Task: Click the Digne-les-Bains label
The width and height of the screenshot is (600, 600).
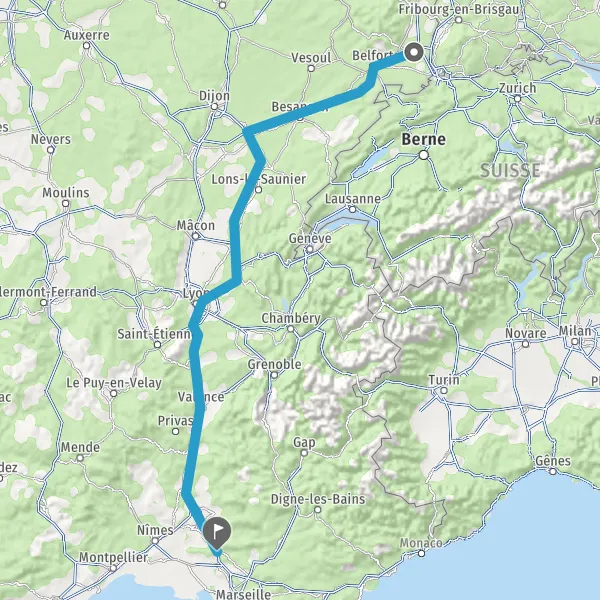Action: coord(318,499)
